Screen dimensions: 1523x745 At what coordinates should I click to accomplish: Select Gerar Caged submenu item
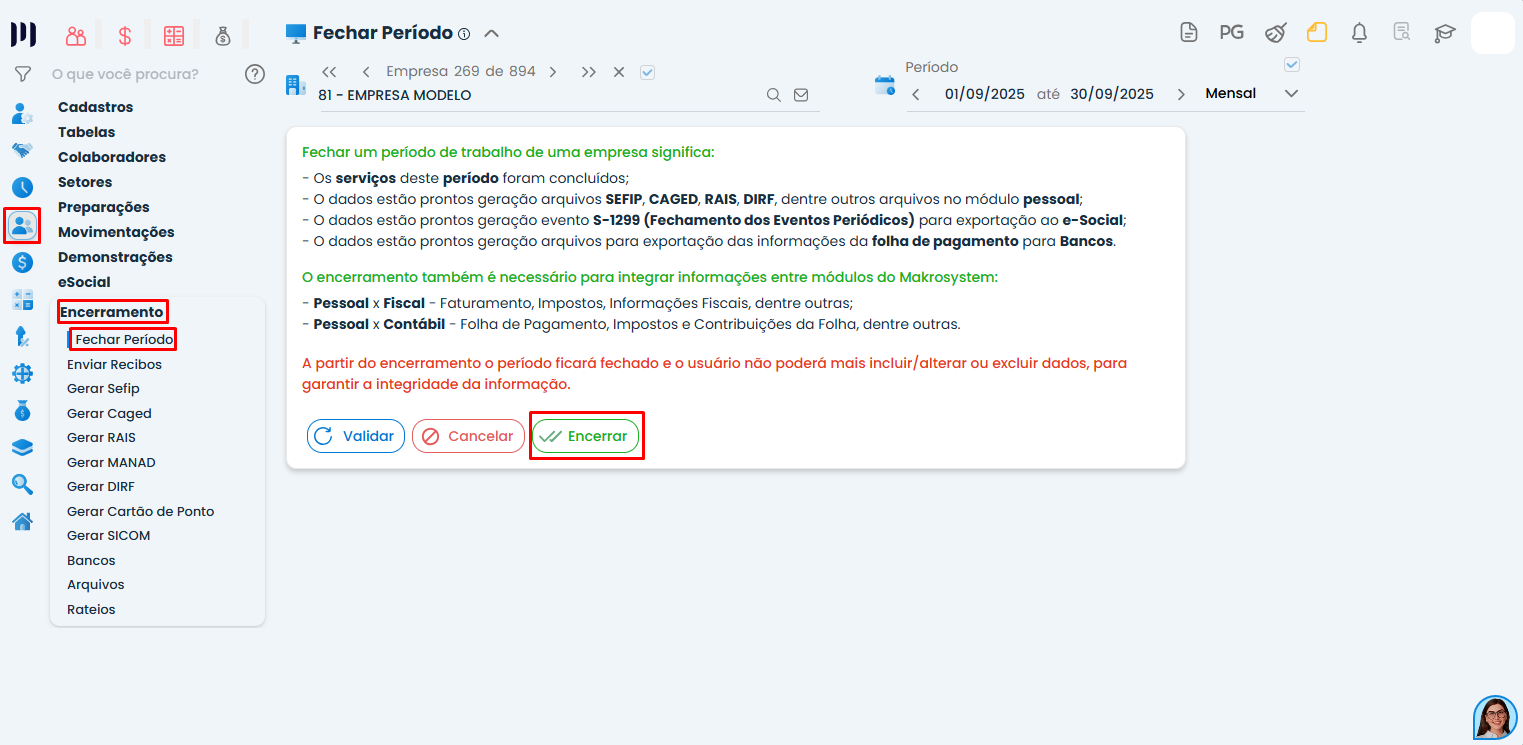109,413
